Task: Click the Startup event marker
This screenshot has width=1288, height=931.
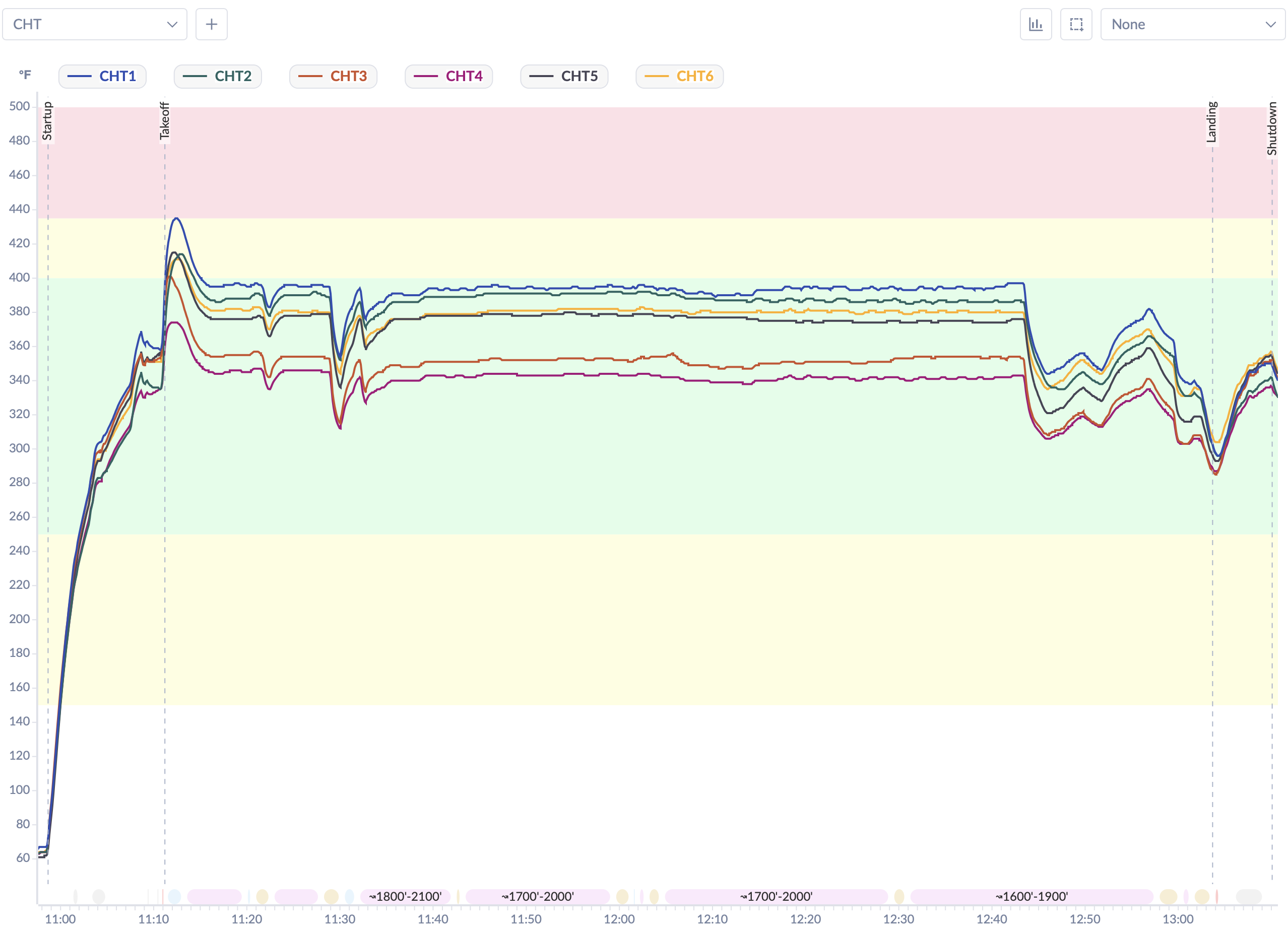Action: [48, 120]
